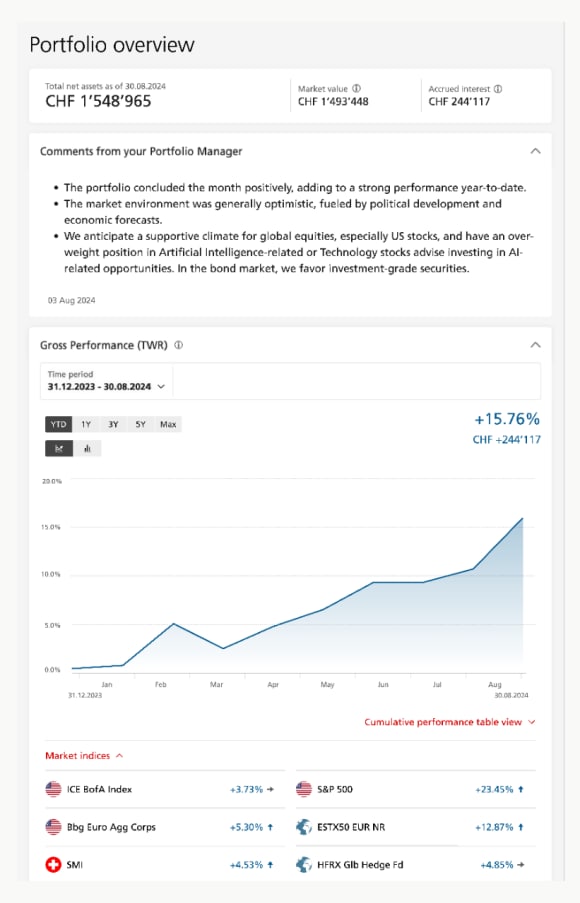This screenshot has height=903, width=580.
Task: Click the Gross Performance (TWR) info icon
Action: (x=176, y=344)
